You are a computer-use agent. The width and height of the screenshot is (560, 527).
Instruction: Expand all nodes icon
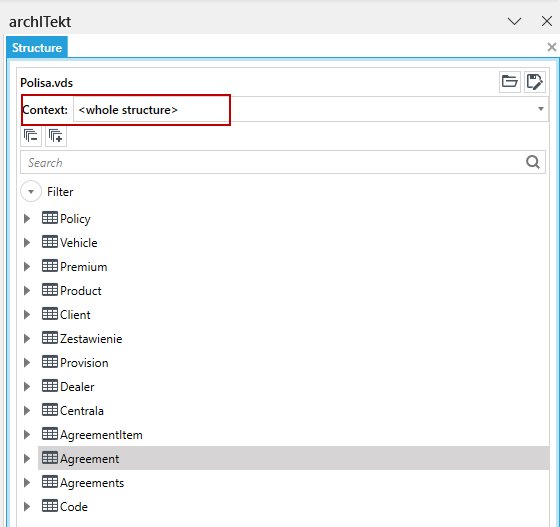[56, 136]
